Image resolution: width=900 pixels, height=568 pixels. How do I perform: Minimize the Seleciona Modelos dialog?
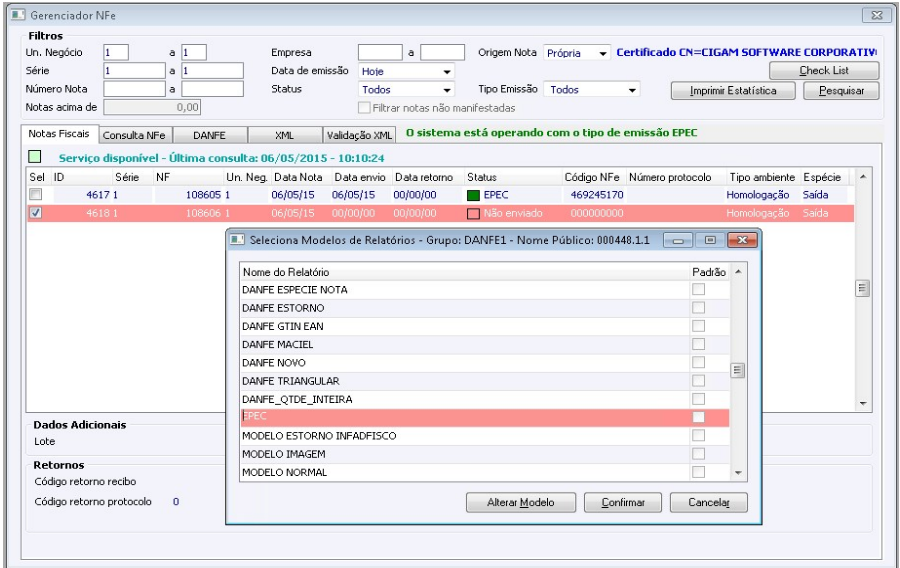[676, 241]
